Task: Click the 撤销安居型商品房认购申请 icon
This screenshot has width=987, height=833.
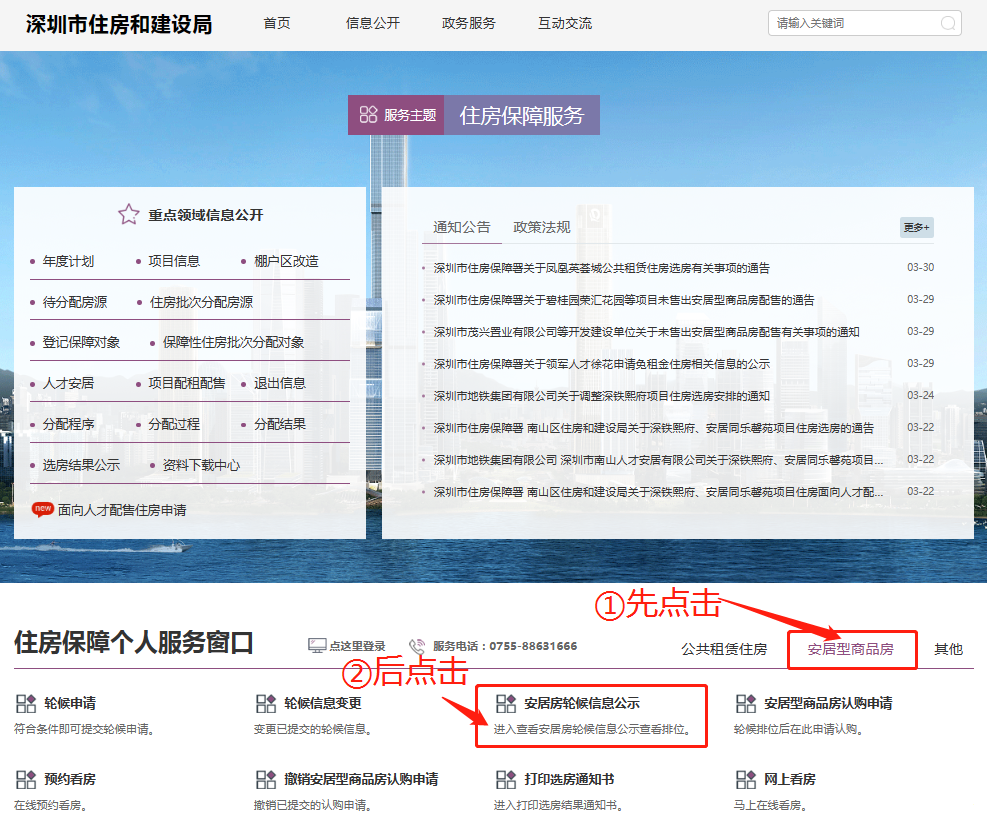Action: point(266,779)
